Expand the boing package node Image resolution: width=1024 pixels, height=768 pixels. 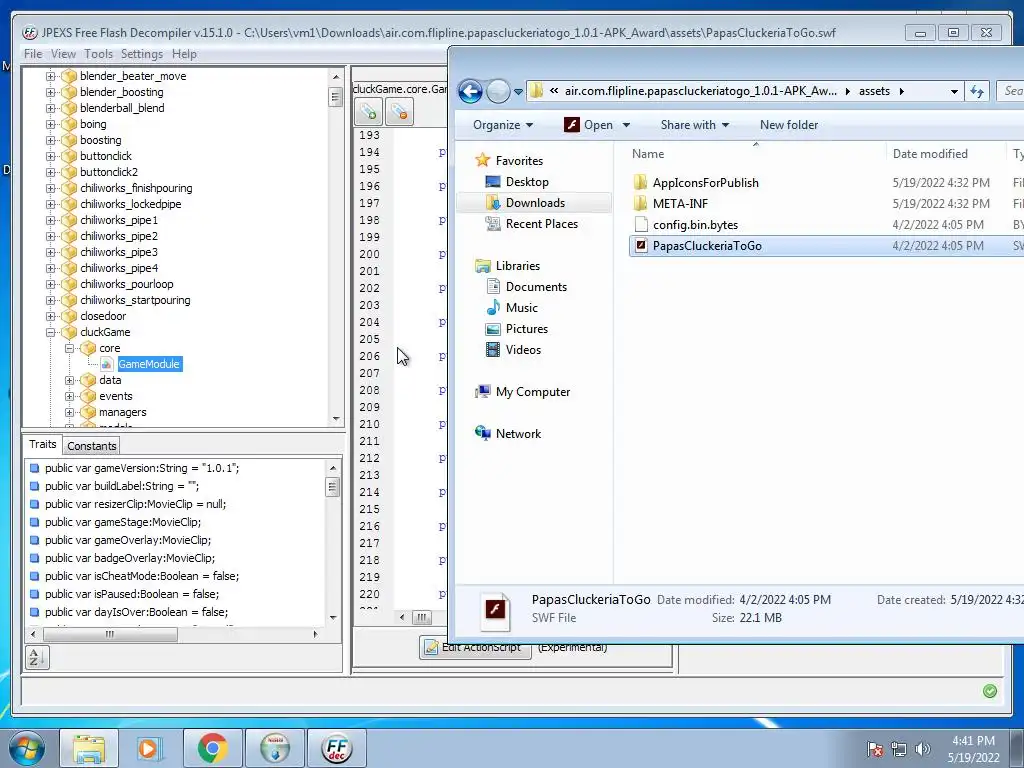click(x=50, y=124)
